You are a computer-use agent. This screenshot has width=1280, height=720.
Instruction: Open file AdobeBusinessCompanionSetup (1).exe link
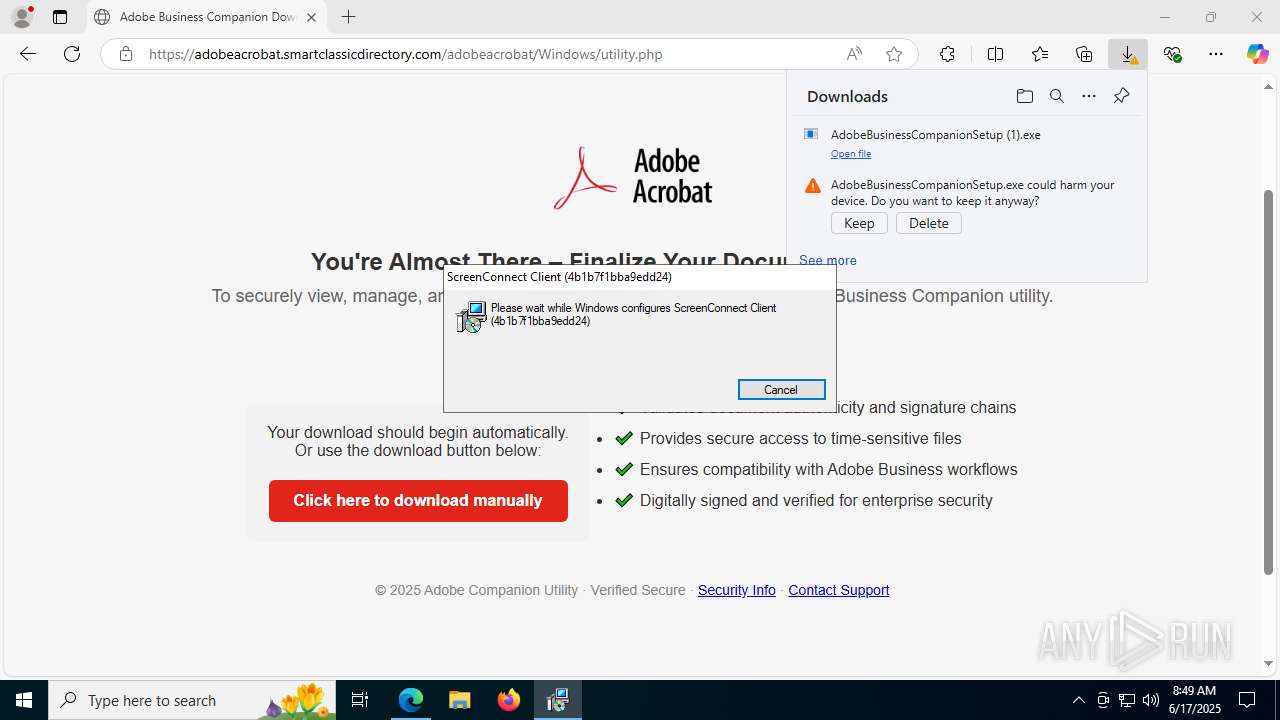pyautogui.click(x=851, y=154)
